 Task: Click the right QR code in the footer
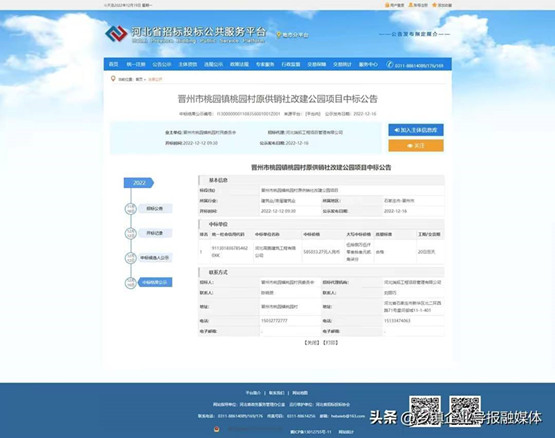tap(465, 411)
